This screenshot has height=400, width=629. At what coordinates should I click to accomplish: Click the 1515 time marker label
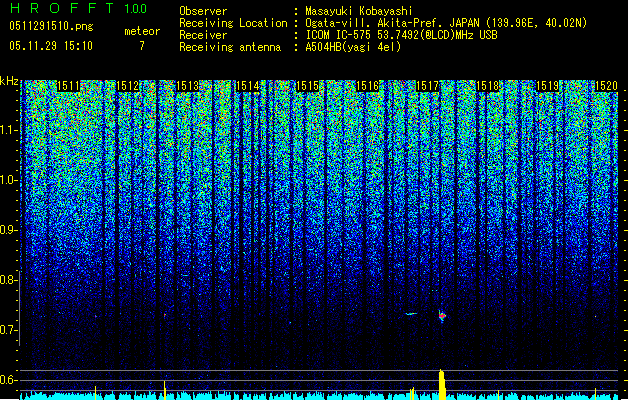coord(308,86)
